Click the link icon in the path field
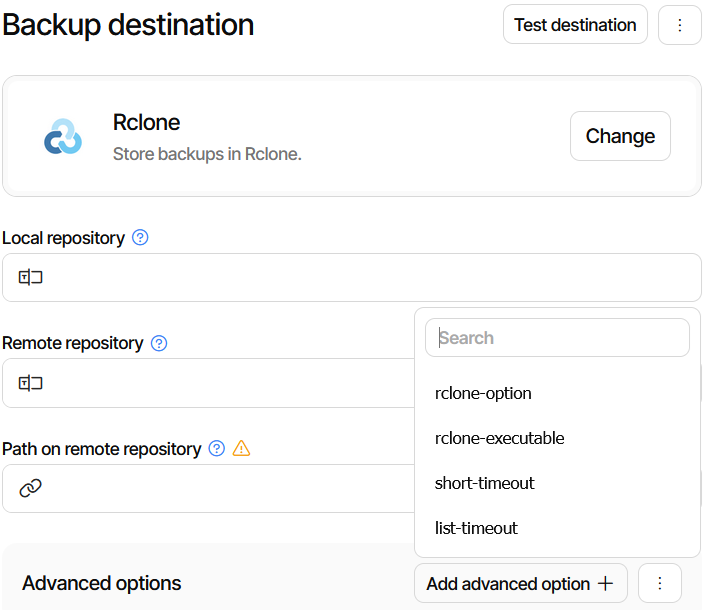 pyautogui.click(x=31, y=488)
